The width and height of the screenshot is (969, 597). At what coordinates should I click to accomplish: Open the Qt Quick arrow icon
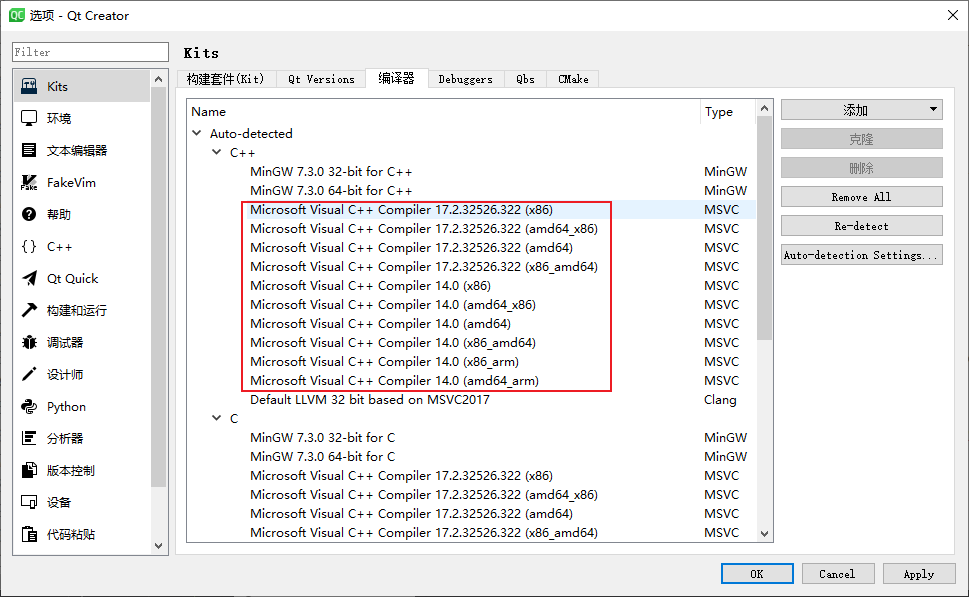(x=29, y=279)
